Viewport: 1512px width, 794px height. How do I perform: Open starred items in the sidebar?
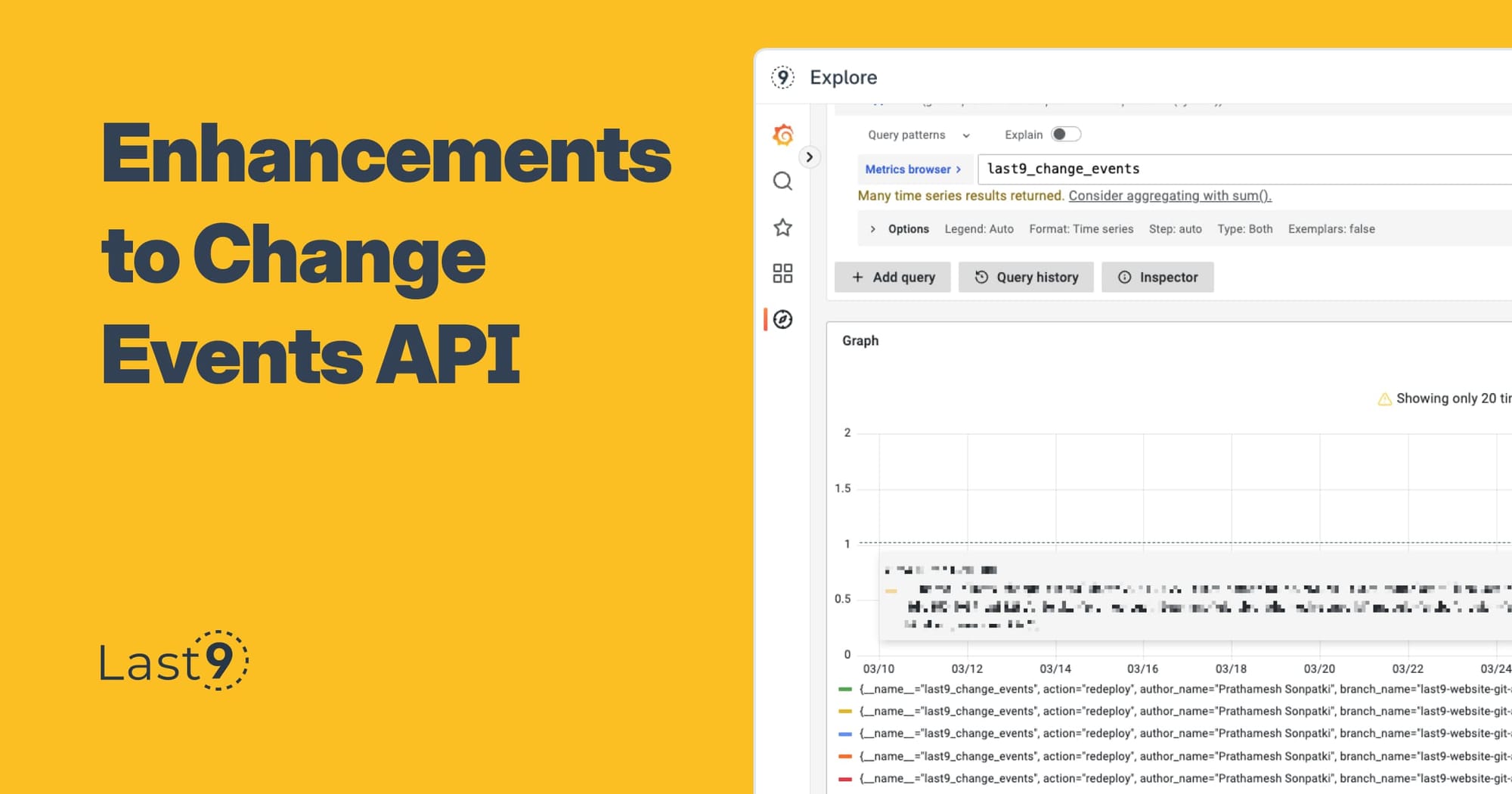(x=782, y=228)
